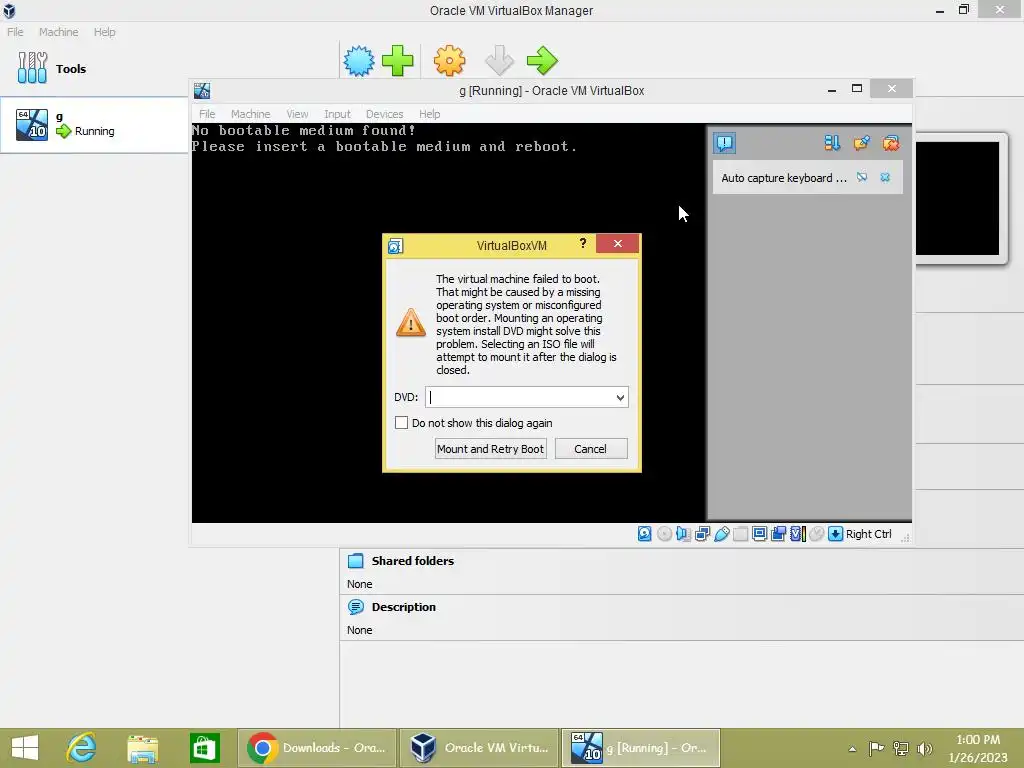Click the green Show arrow toolbar icon
This screenshot has height=768, width=1024.
coord(542,61)
